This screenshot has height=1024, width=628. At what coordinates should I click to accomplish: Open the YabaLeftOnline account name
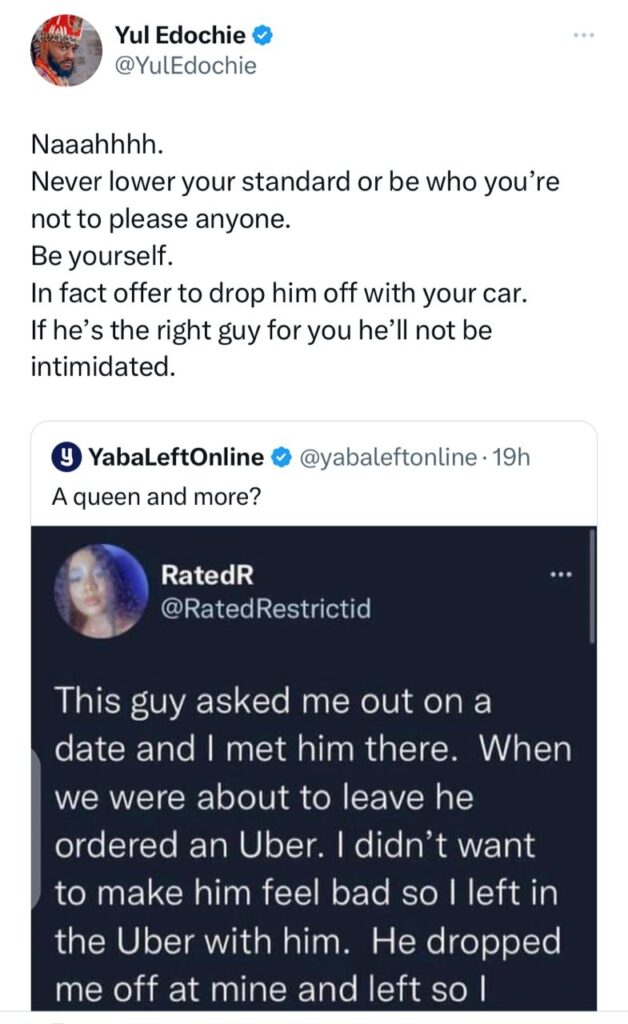pyautogui.click(x=176, y=458)
